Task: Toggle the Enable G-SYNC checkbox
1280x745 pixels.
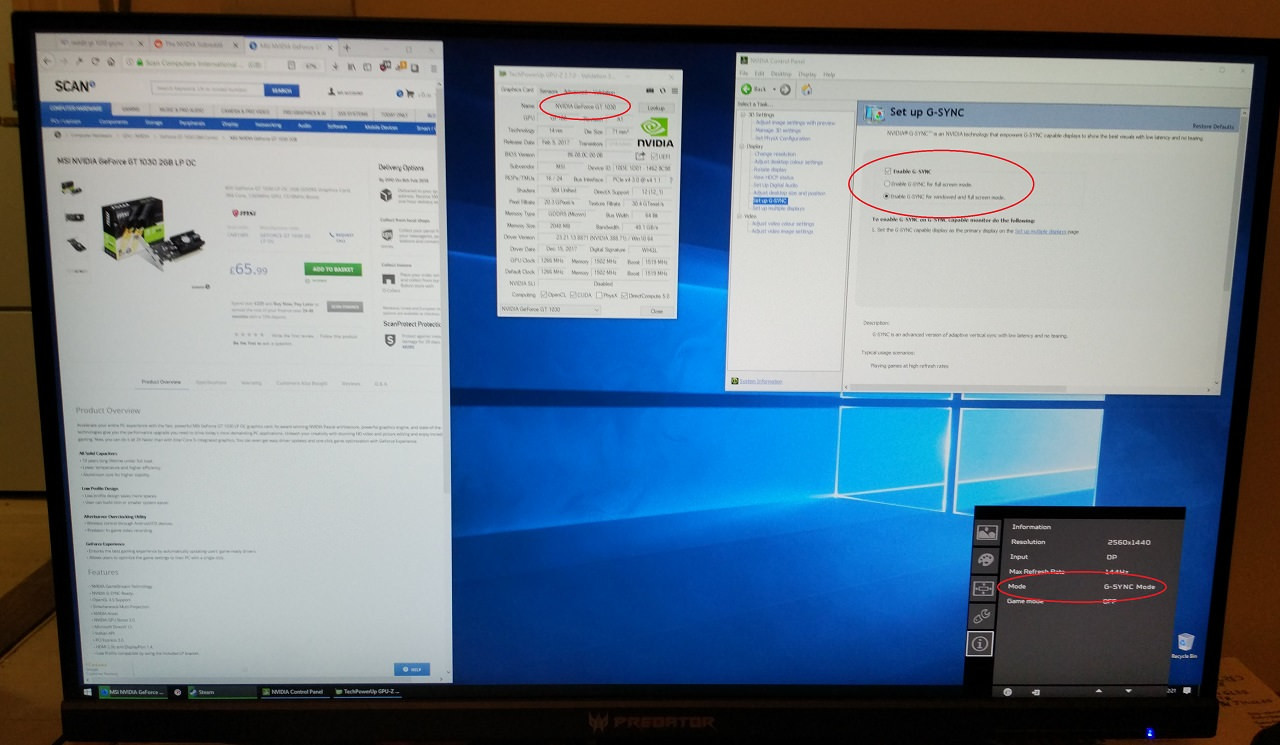Action: (888, 171)
